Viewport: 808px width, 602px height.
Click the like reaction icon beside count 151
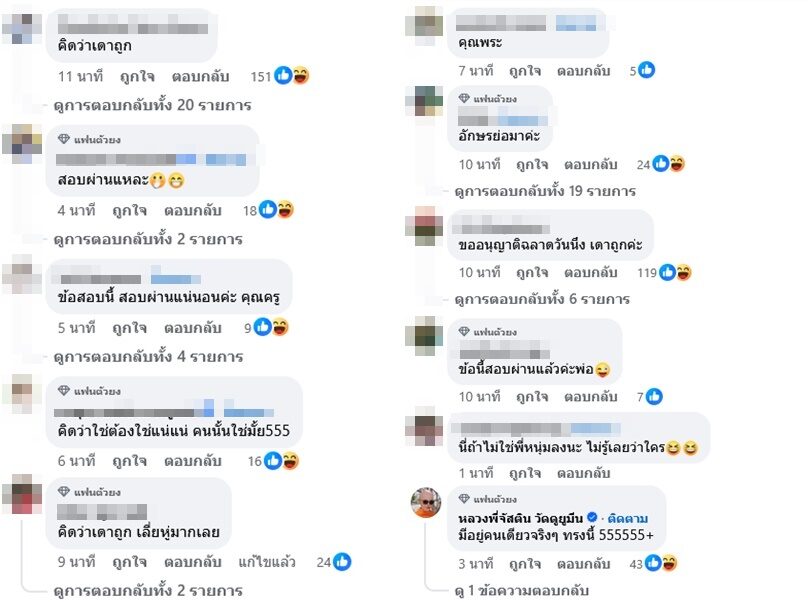click(x=283, y=76)
